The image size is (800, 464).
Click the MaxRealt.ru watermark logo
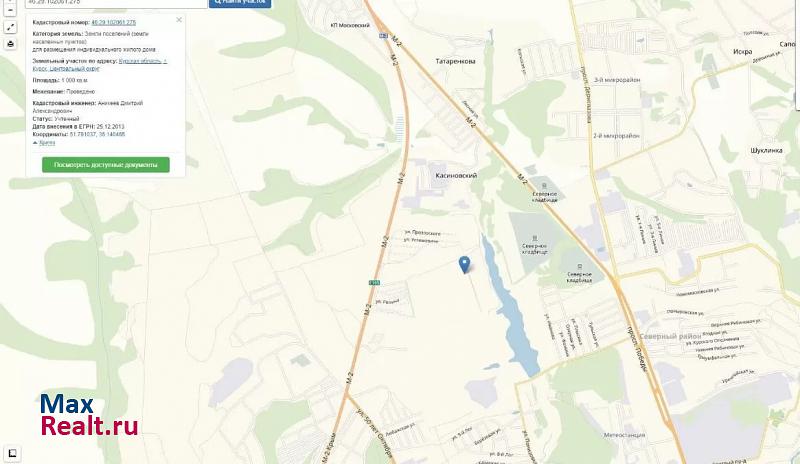pyautogui.click(x=89, y=415)
